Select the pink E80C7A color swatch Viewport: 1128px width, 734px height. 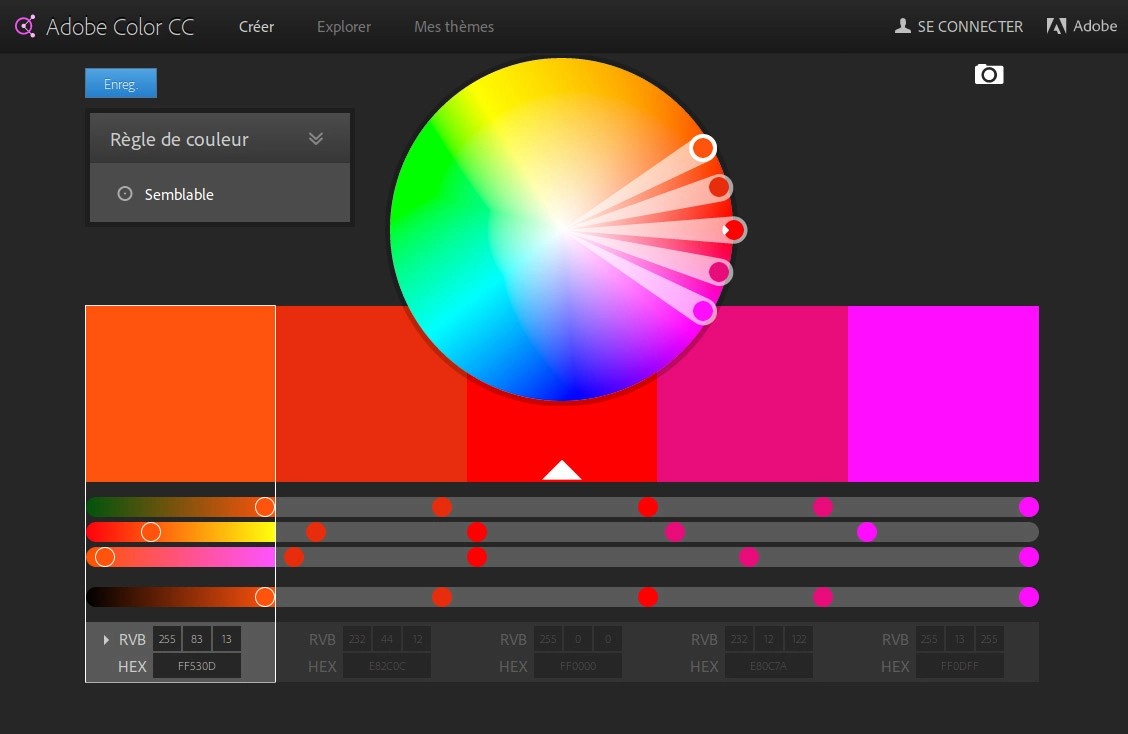752,394
